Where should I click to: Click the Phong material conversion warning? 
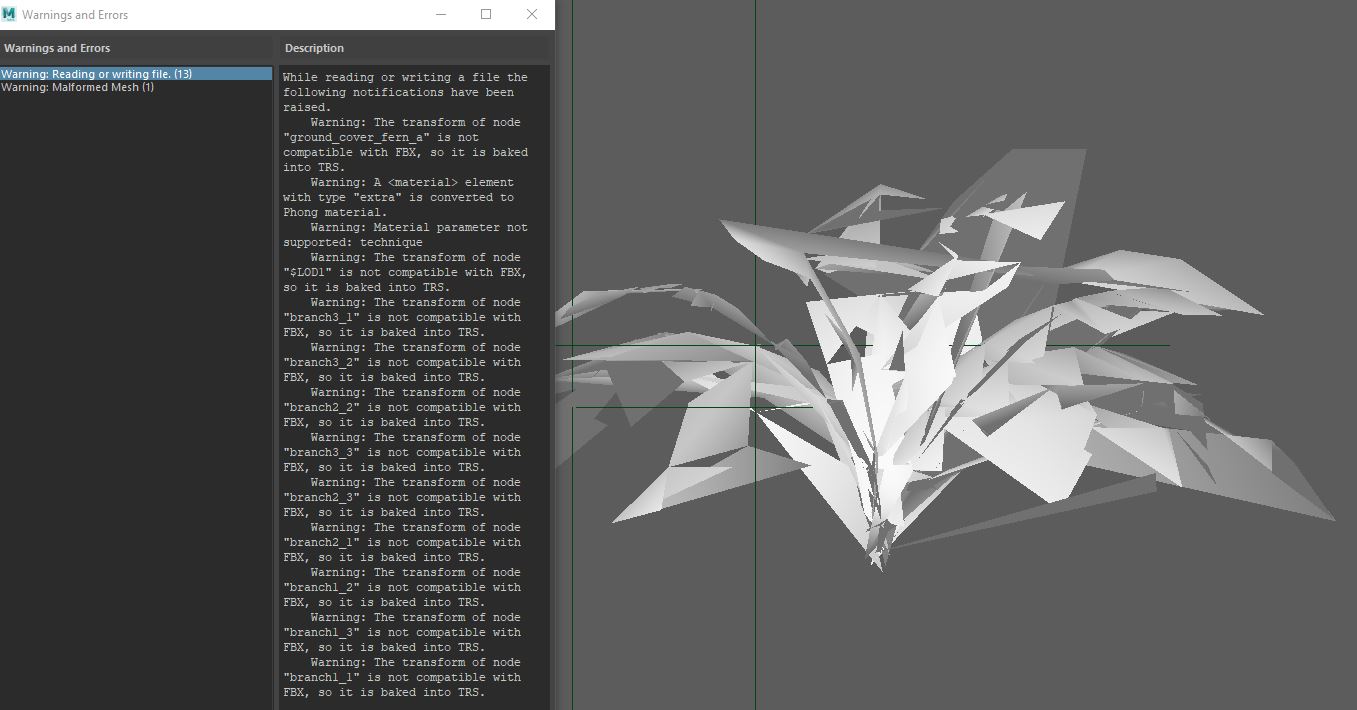pos(400,197)
